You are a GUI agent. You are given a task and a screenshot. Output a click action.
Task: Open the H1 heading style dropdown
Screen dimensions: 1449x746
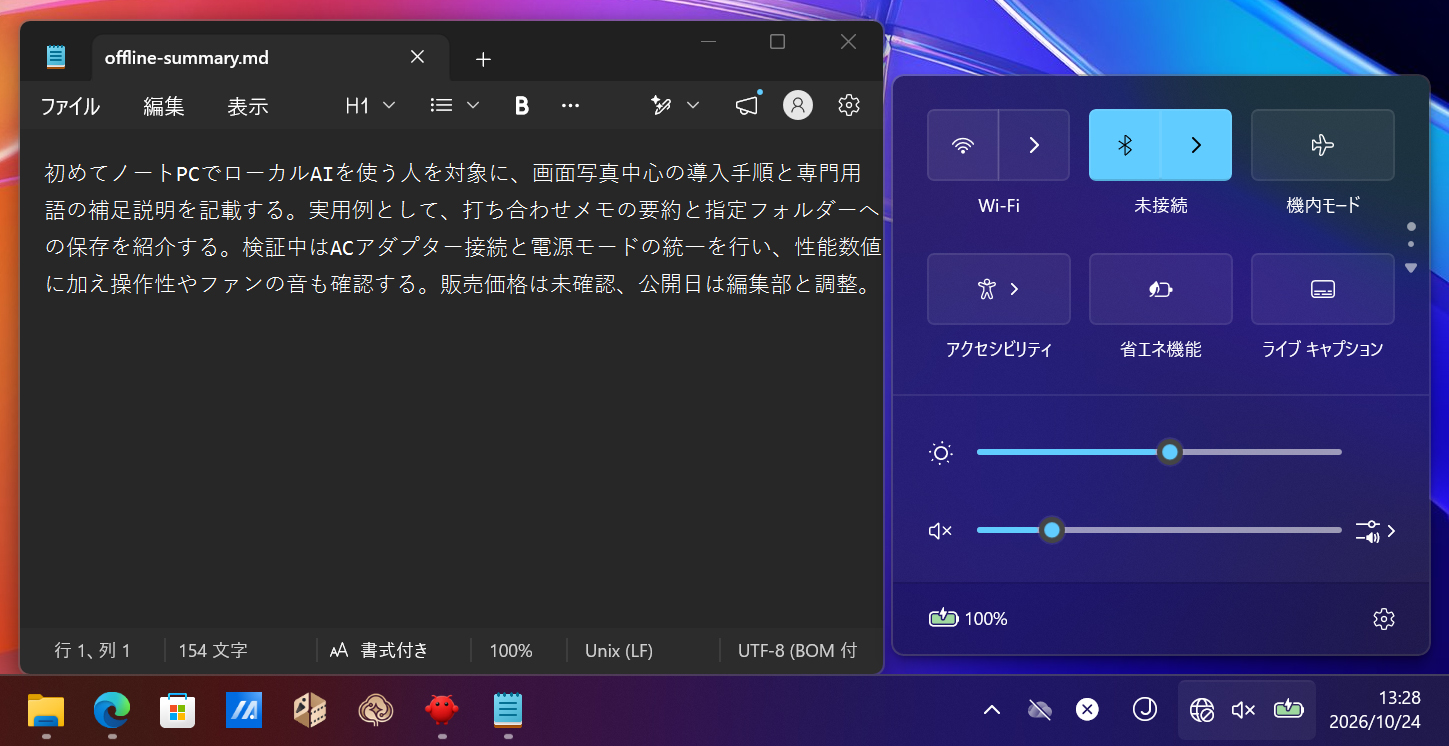(370, 105)
